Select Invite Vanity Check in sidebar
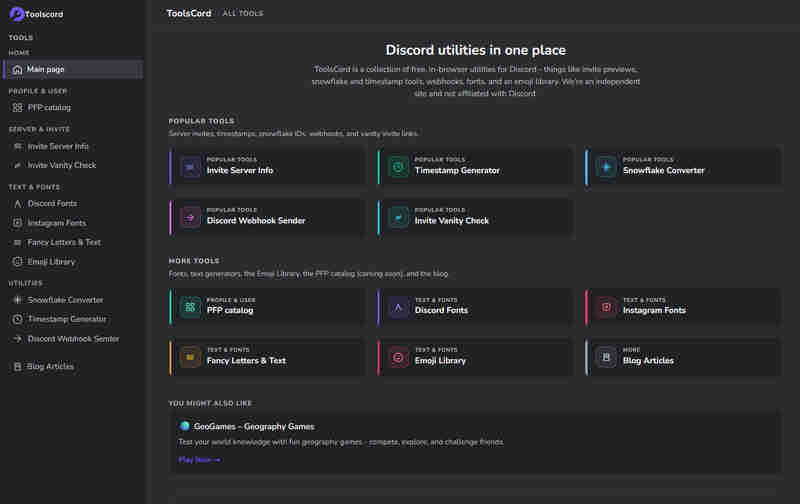Image resolution: width=800 pixels, height=504 pixels. (73, 165)
